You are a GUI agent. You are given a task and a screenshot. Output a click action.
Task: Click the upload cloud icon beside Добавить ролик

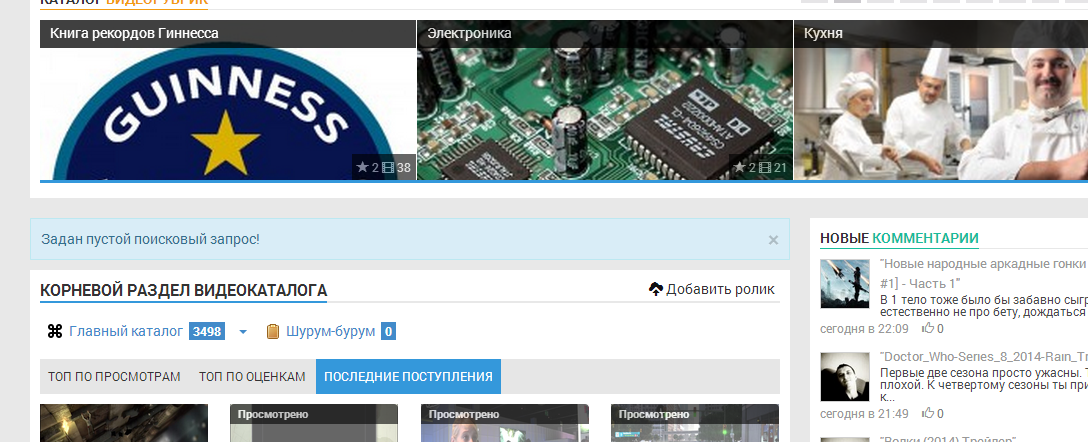click(656, 289)
